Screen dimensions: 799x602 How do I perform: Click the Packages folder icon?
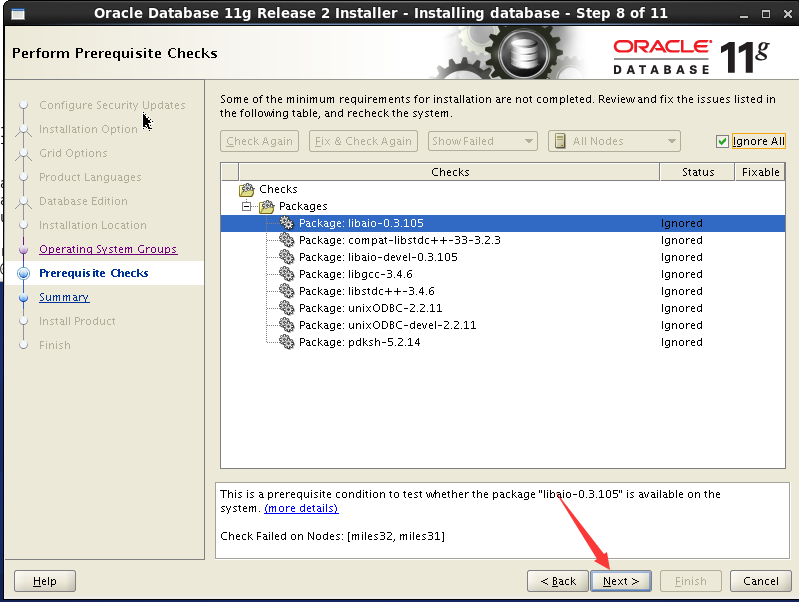267,206
